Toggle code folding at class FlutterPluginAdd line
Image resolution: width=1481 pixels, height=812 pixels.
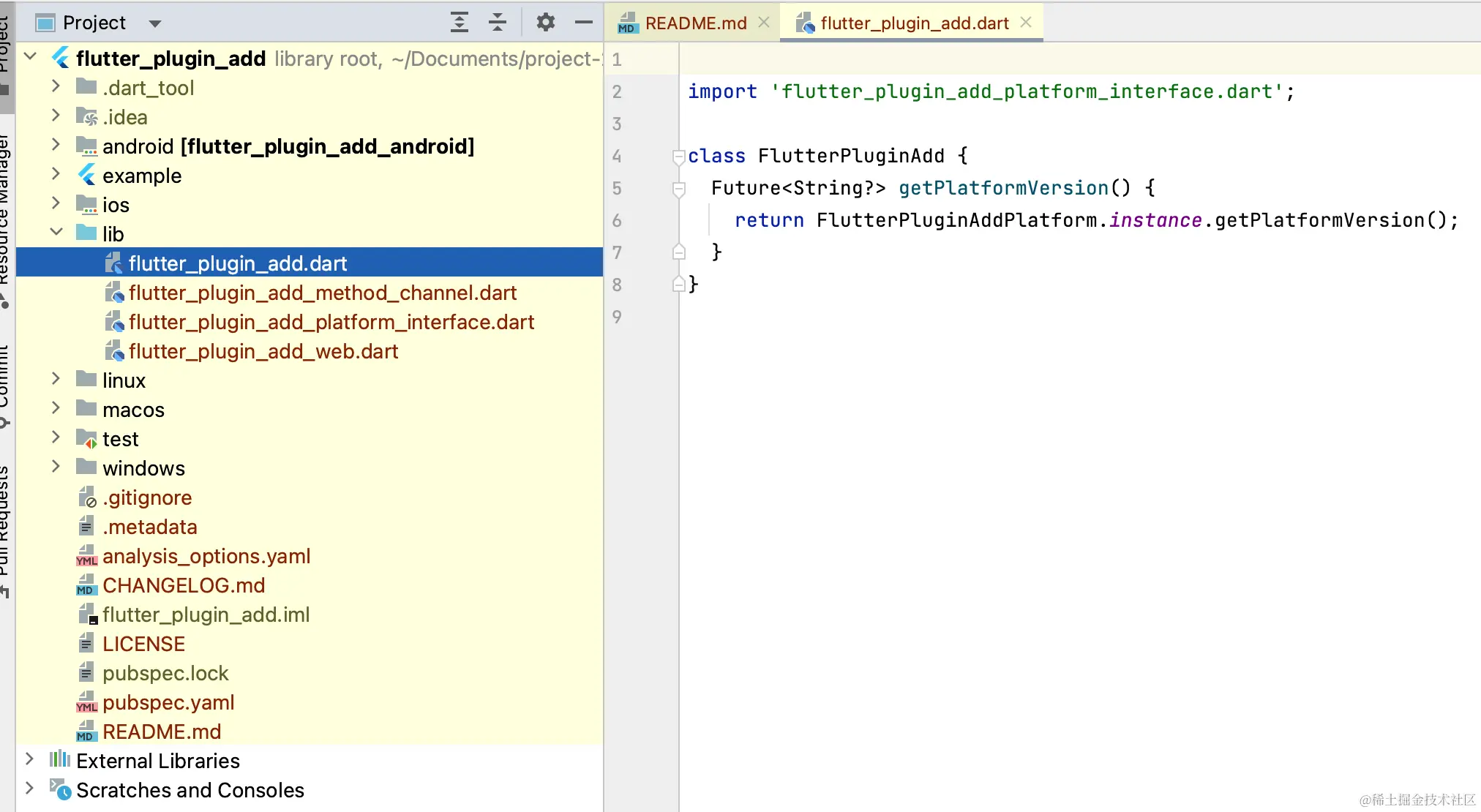tap(678, 156)
